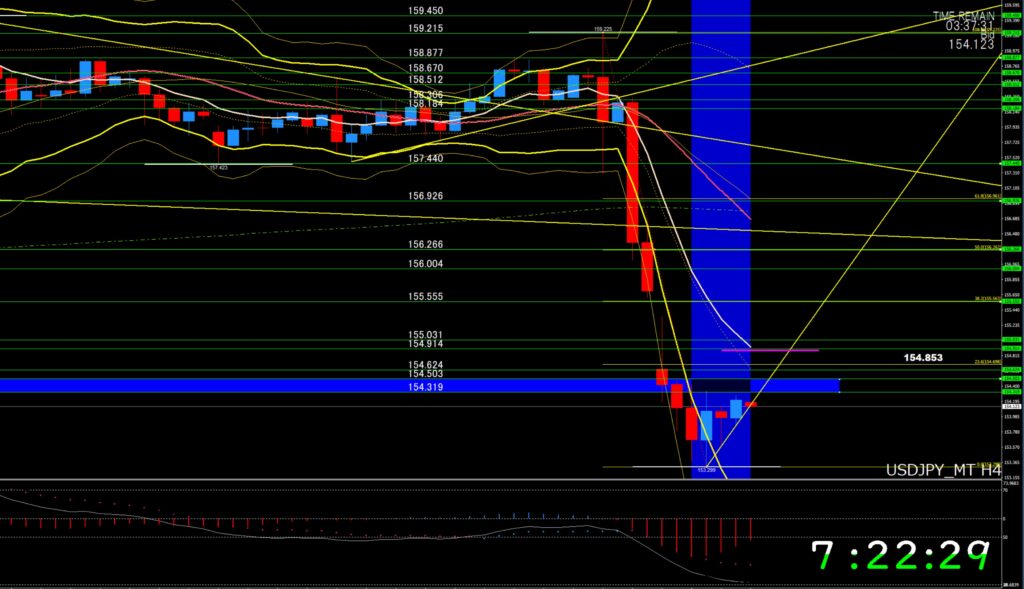Click the Bid price 154.123 readout
1024x589 pixels.
point(971,44)
